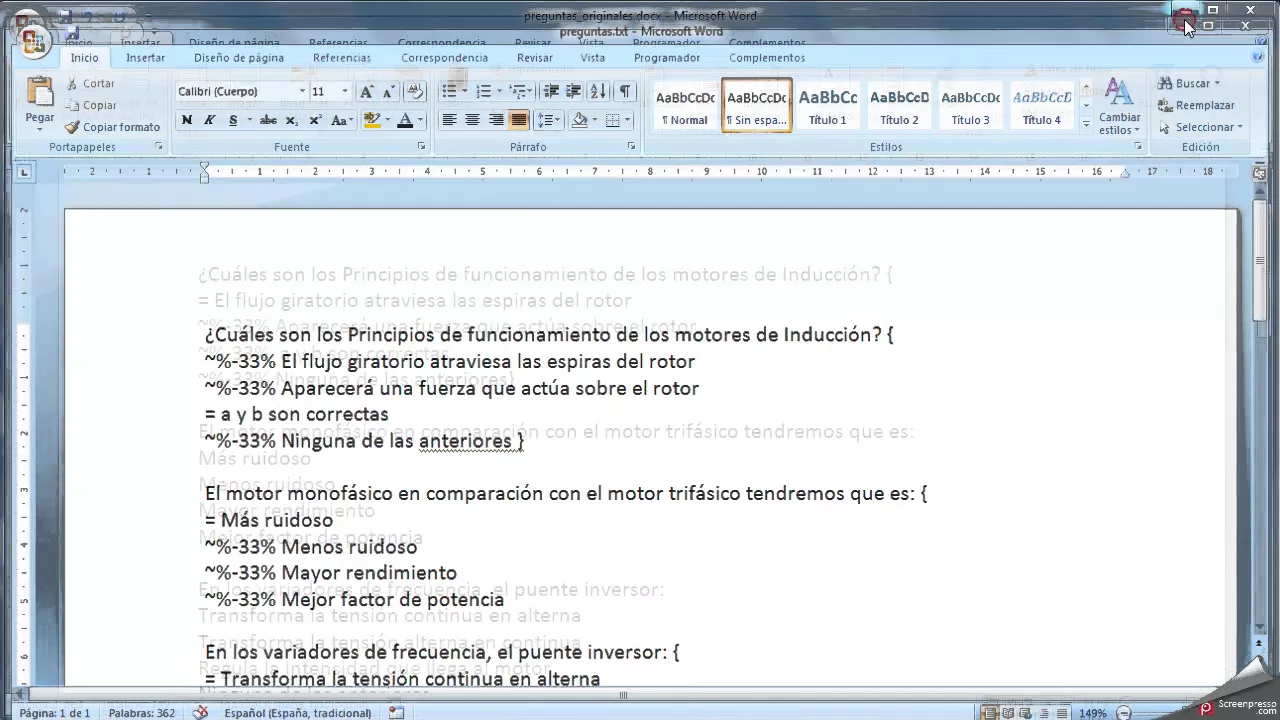Screen dimensions: 1280x720
Task: Toggle show paragraph marks ¶
Action: point(624,92)
